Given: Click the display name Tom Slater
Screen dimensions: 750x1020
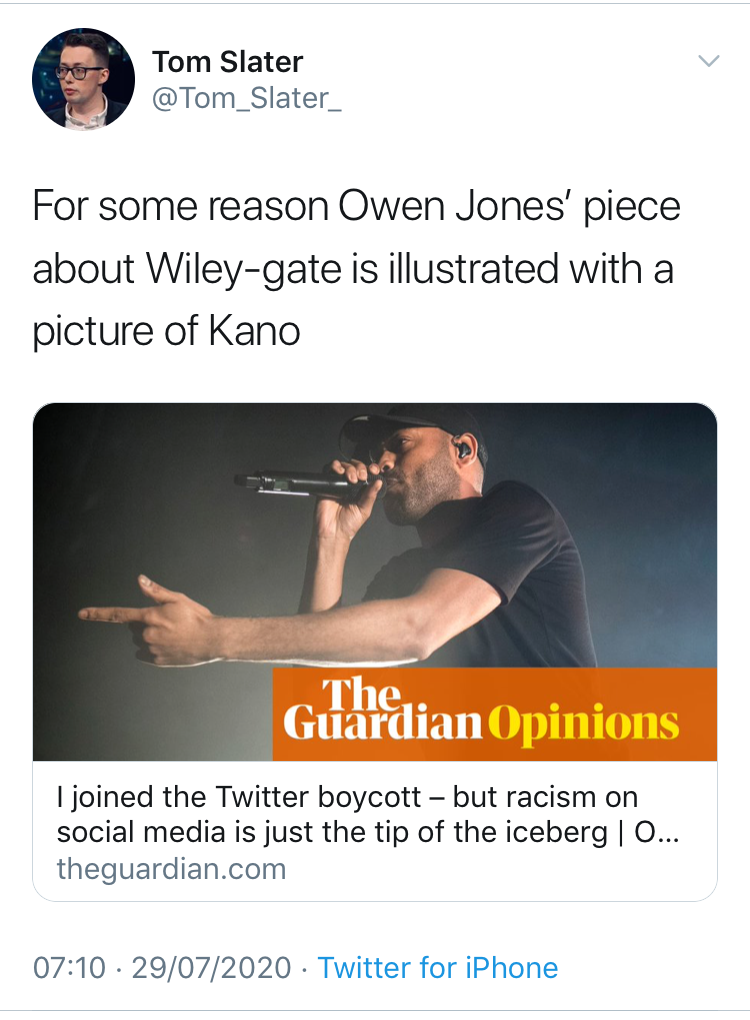Looking at the screenshot, I should tap(227, 62).
